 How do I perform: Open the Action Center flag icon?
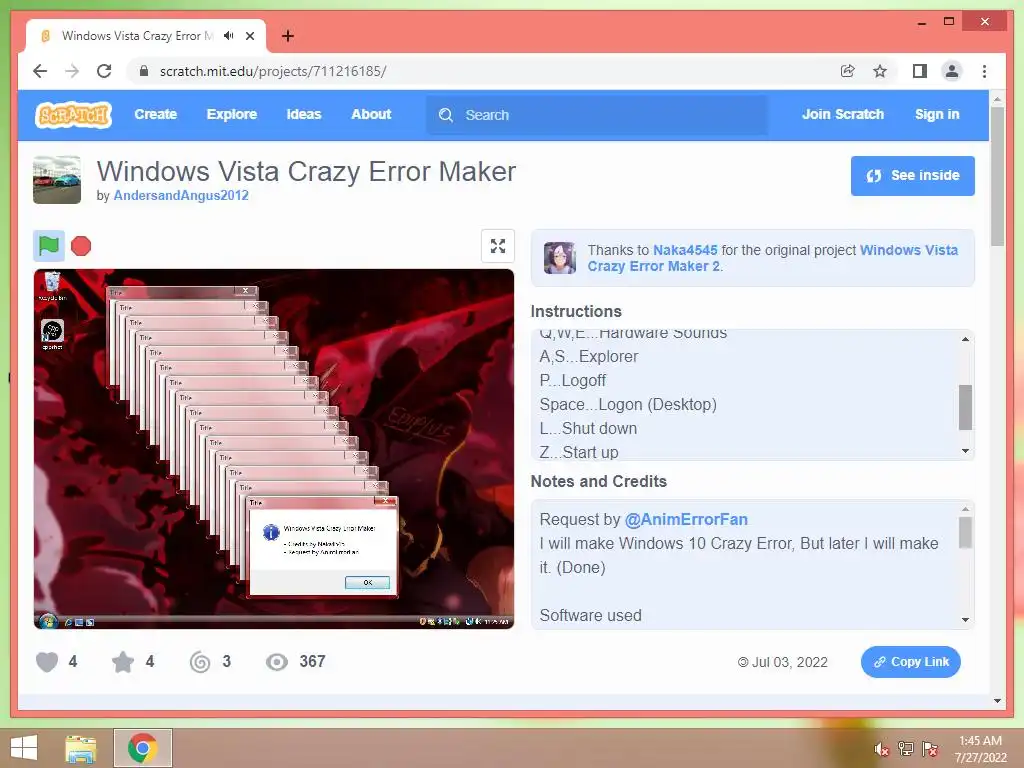pos(929,748)
